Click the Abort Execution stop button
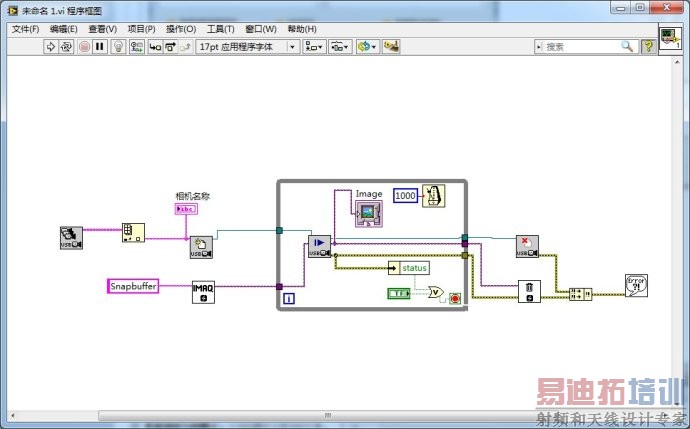Viewport: 690px width, 429px height. click(84, 47)
